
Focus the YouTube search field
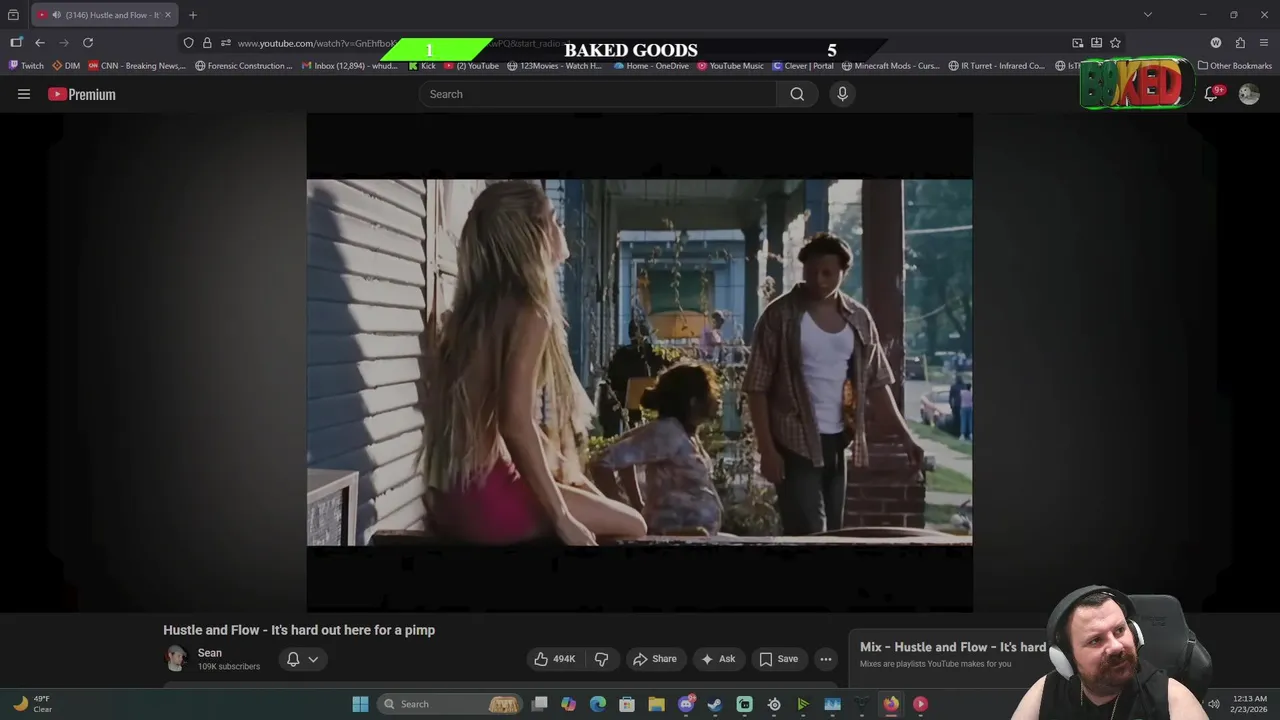click(598, 94)
